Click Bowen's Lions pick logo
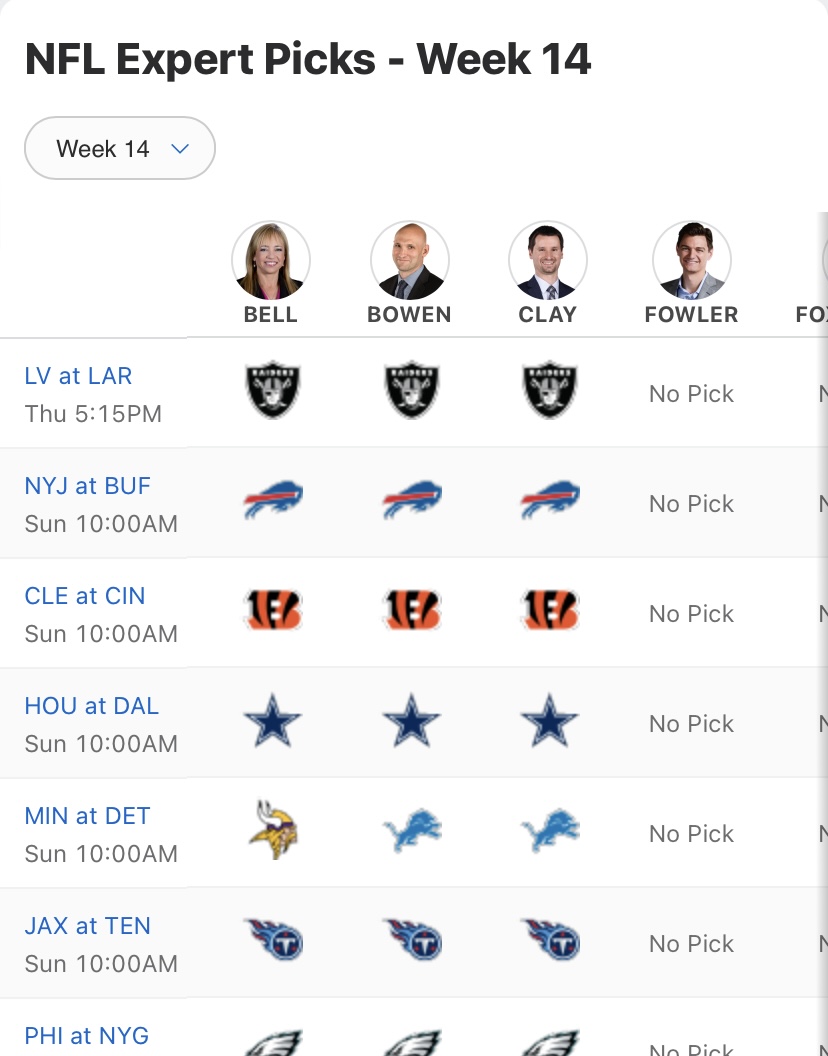 [412, 830]
